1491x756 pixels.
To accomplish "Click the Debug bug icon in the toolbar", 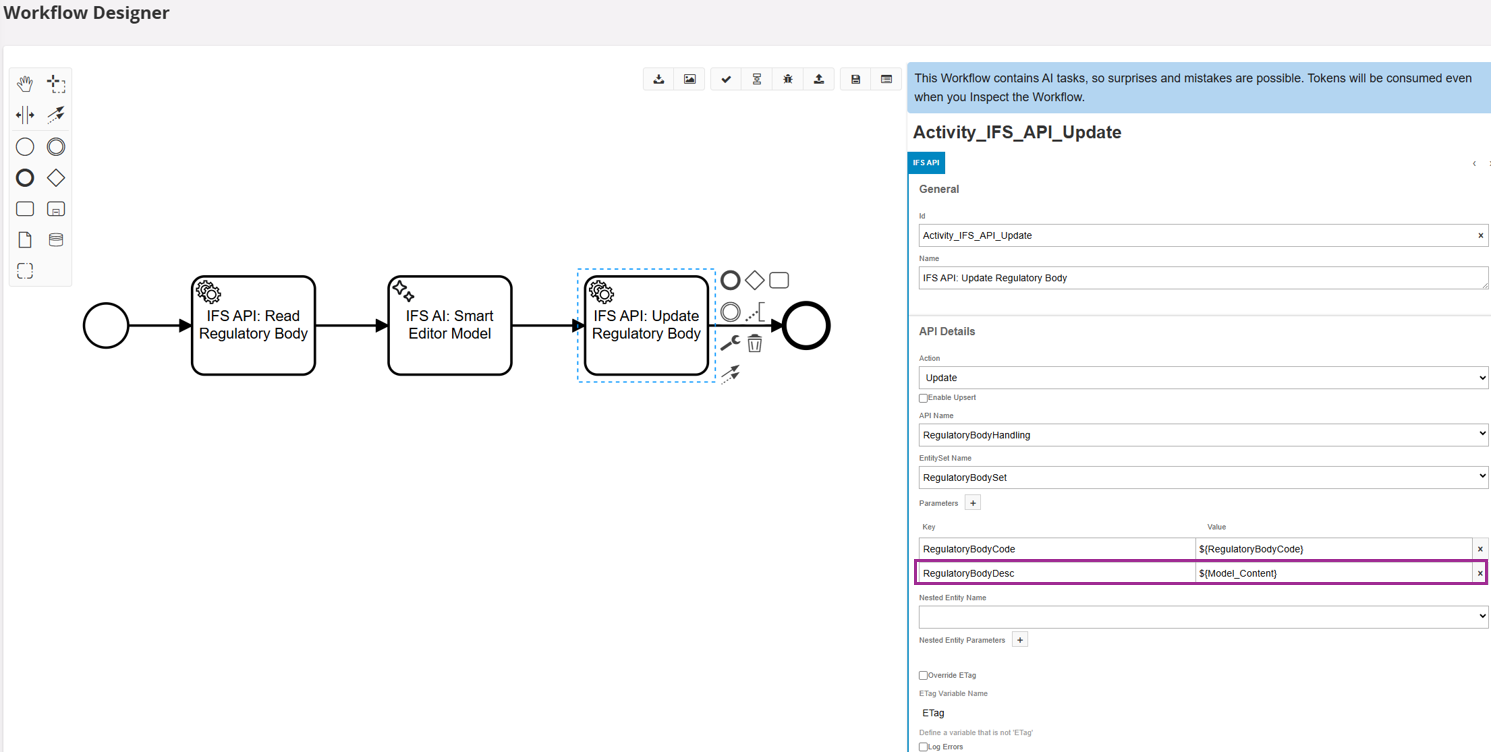I will click(x=787, y=78).
